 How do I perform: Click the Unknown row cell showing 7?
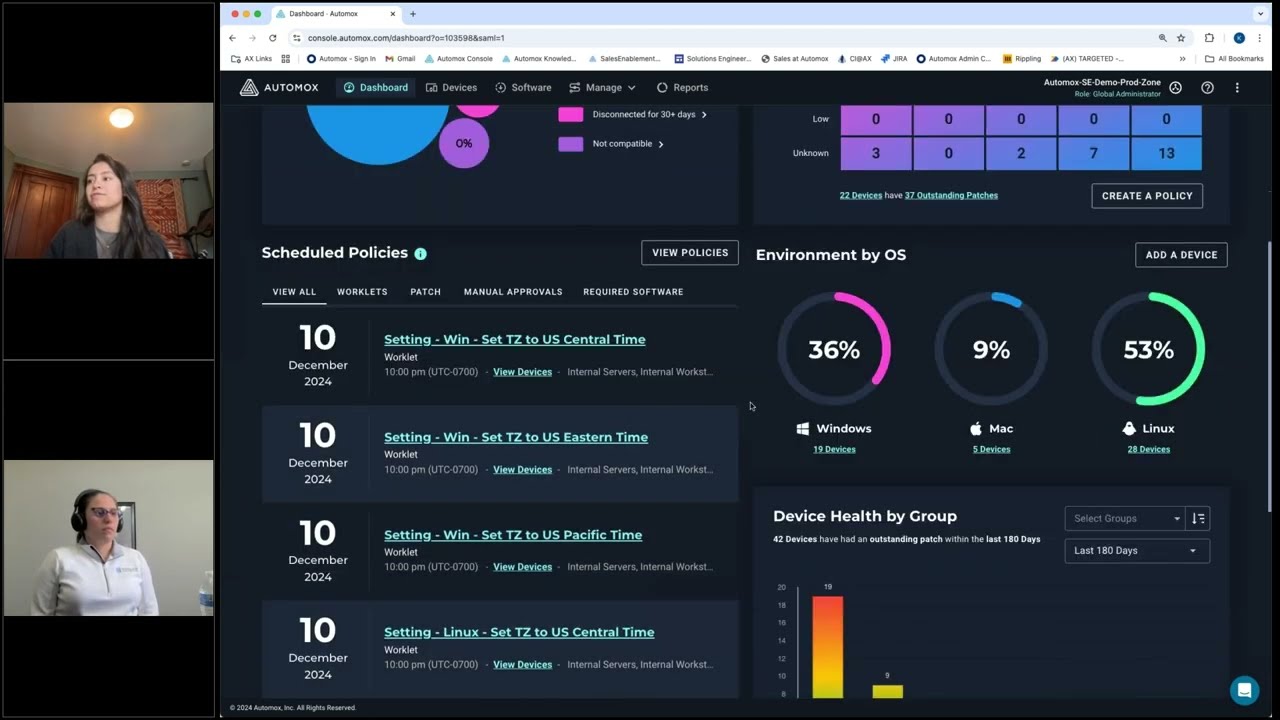1093,153
